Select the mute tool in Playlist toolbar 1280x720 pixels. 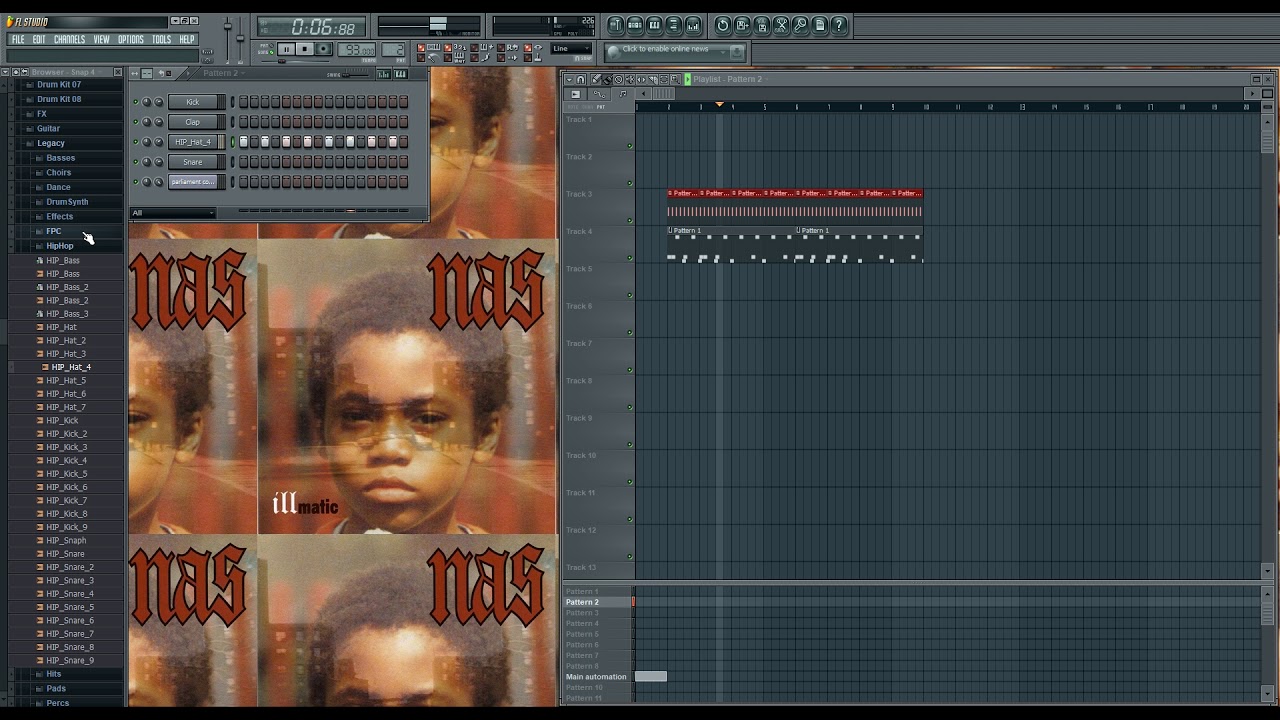click(x=629, y=79)
